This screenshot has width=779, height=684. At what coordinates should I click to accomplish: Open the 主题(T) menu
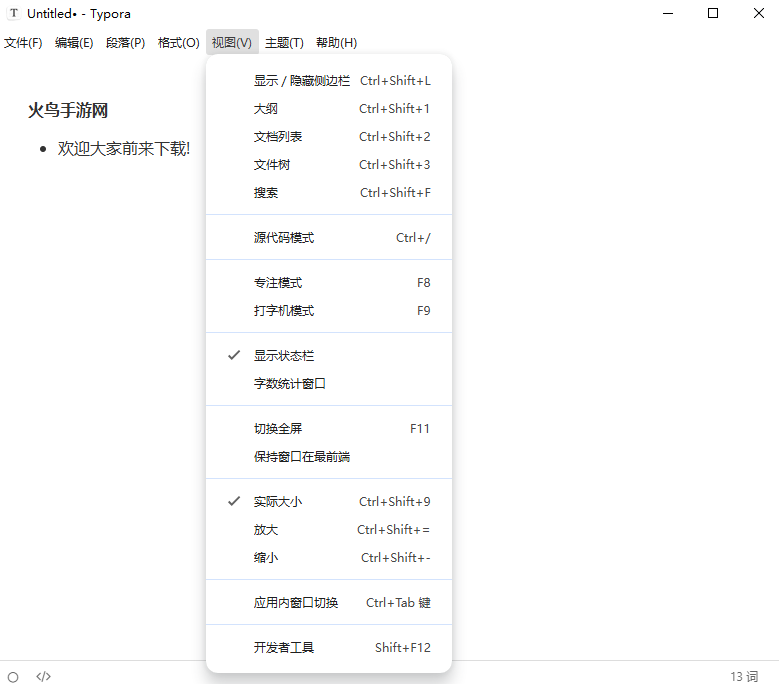(x=284, y=43)
